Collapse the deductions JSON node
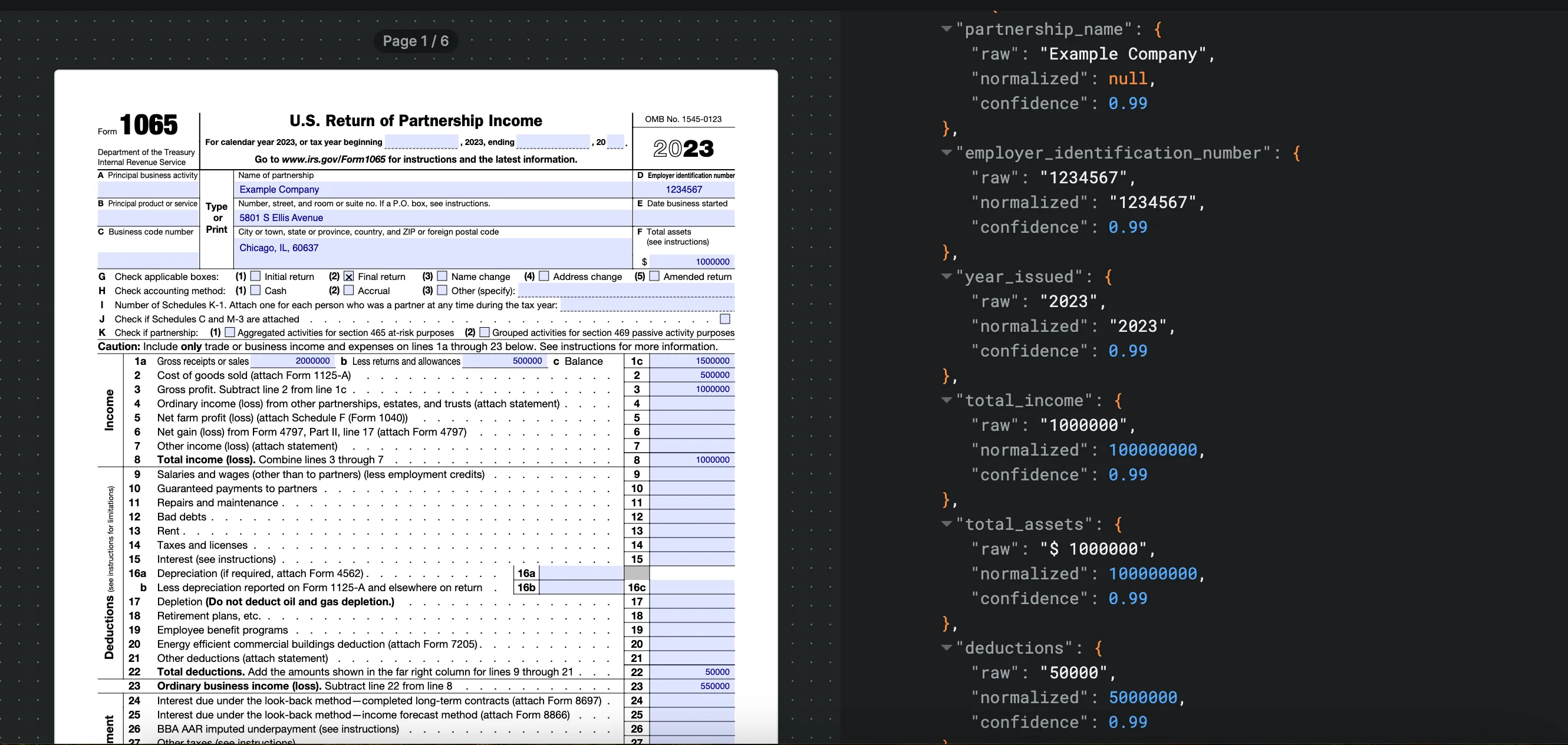The height and width of the screenshot is (745, 1568). pos(947,648)
